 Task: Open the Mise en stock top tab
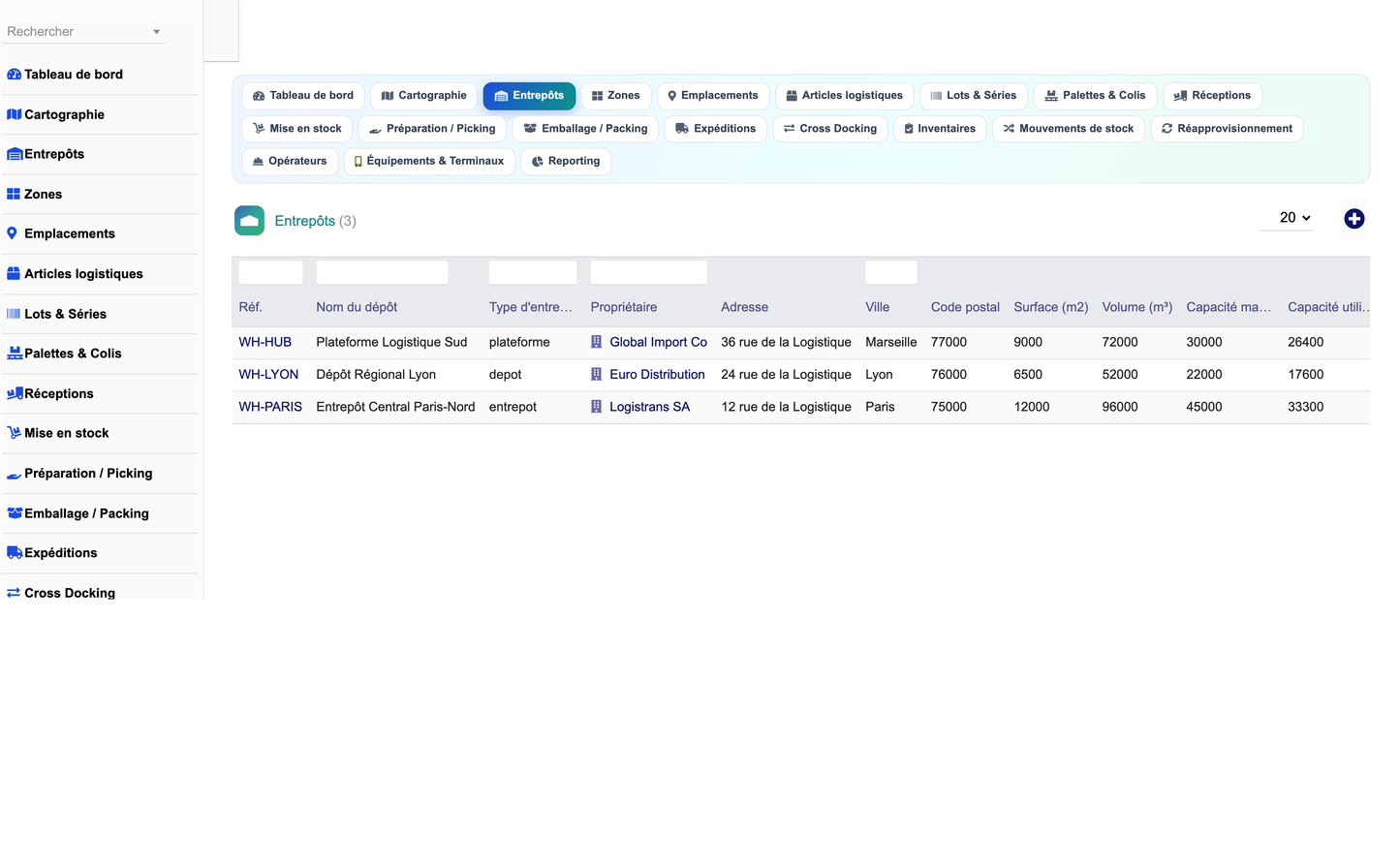click(x=296, y=129)
